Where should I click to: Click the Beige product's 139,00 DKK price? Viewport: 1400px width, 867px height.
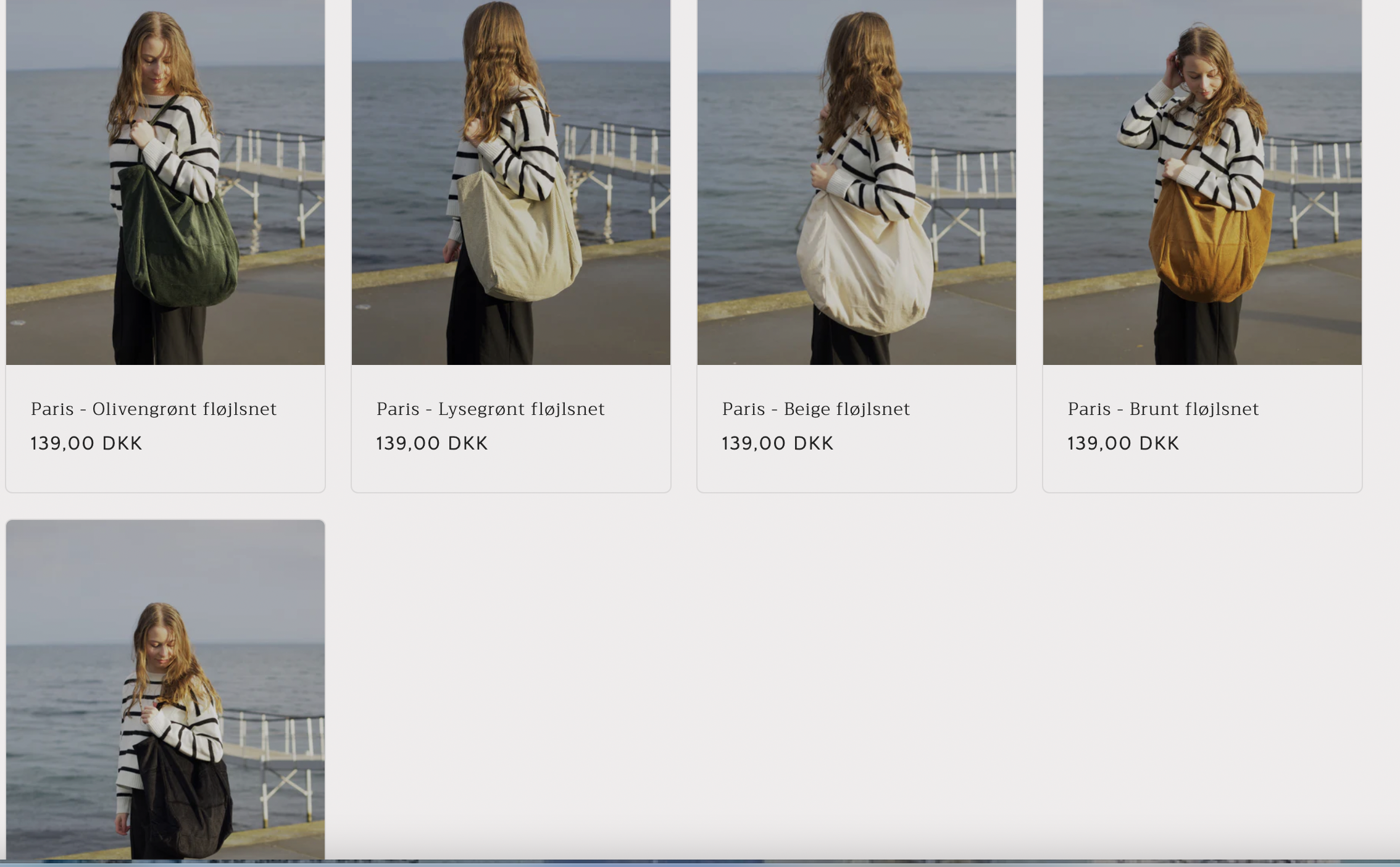[x=778, y=443]
